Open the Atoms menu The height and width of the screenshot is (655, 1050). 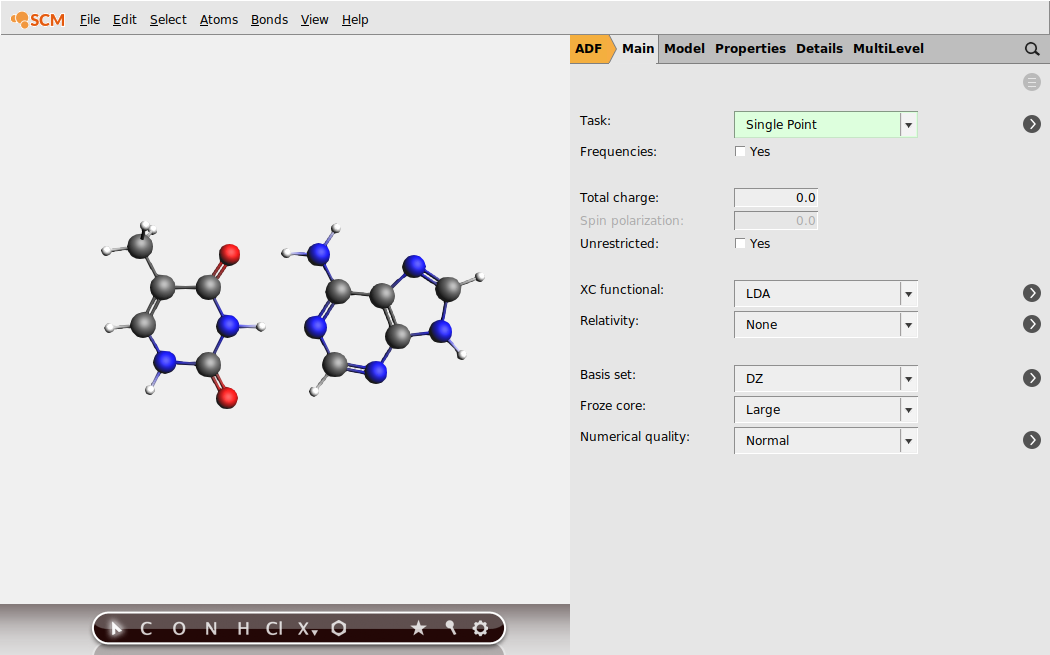(218, 19)
